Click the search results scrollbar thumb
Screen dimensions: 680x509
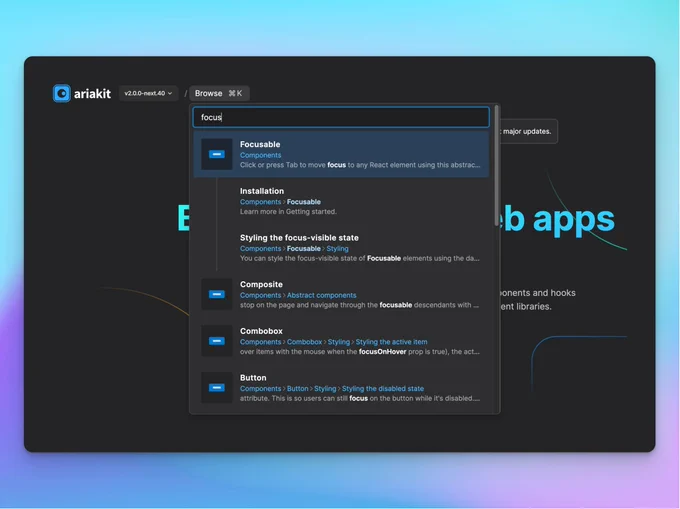[496, 166]
